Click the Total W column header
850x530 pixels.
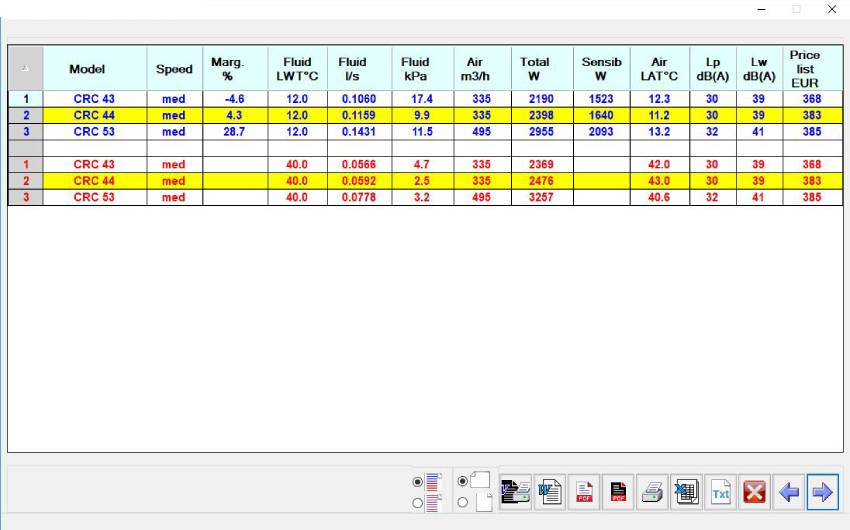pyautogui.click(x=542, y=68)
